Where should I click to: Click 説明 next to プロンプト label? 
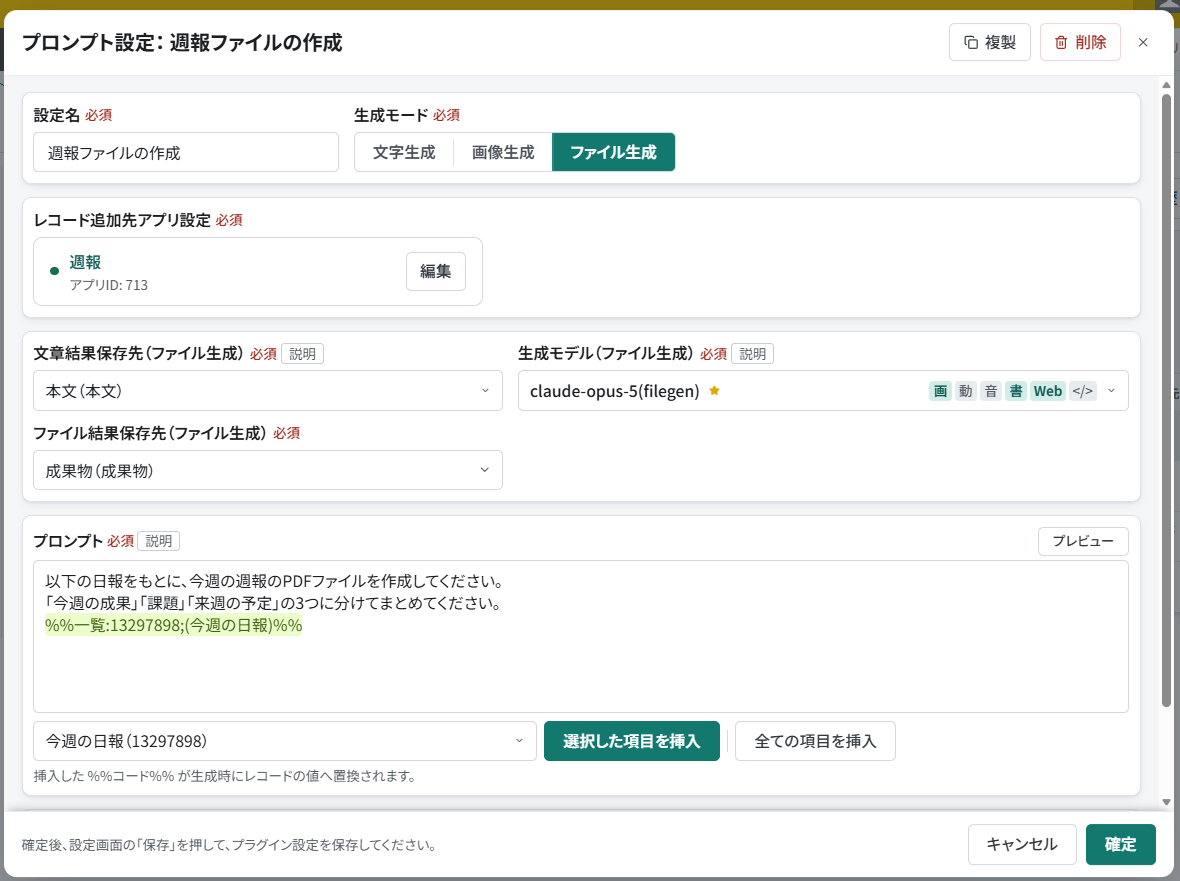click(x=159, y=541)
